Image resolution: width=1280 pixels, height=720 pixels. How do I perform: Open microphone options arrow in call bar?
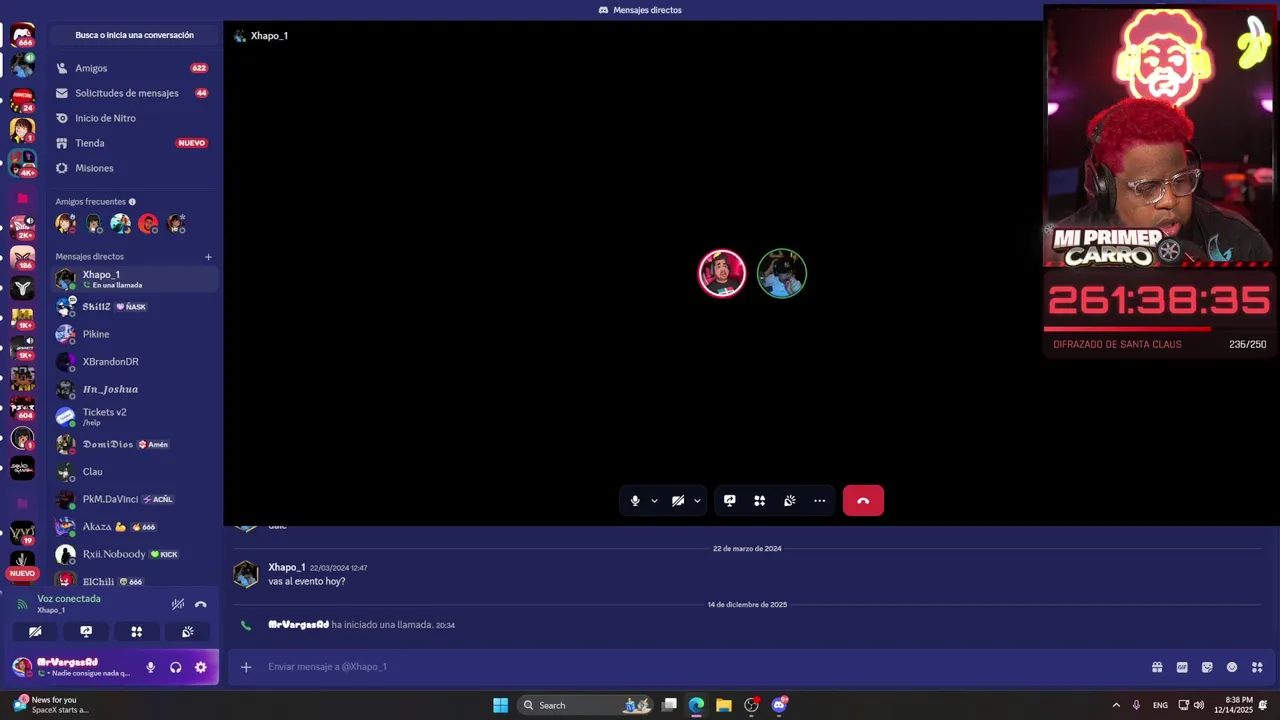point(654,501)
